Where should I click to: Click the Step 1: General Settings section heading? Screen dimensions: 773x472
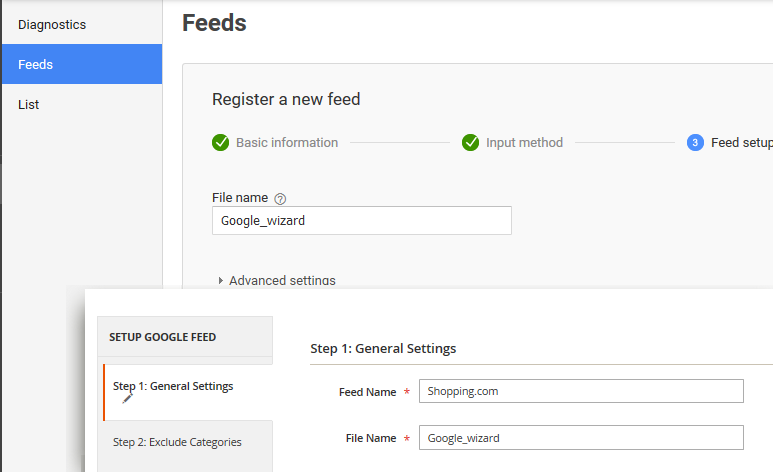click(x=383, y=349)
